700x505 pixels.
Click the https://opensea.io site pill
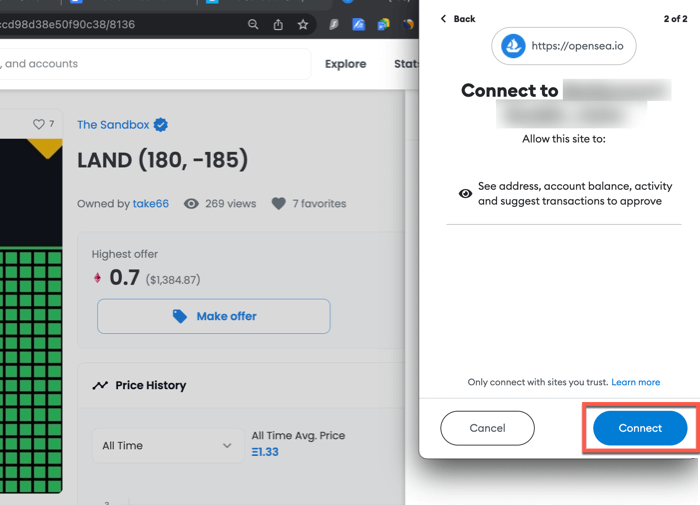[x=563, y=46]
